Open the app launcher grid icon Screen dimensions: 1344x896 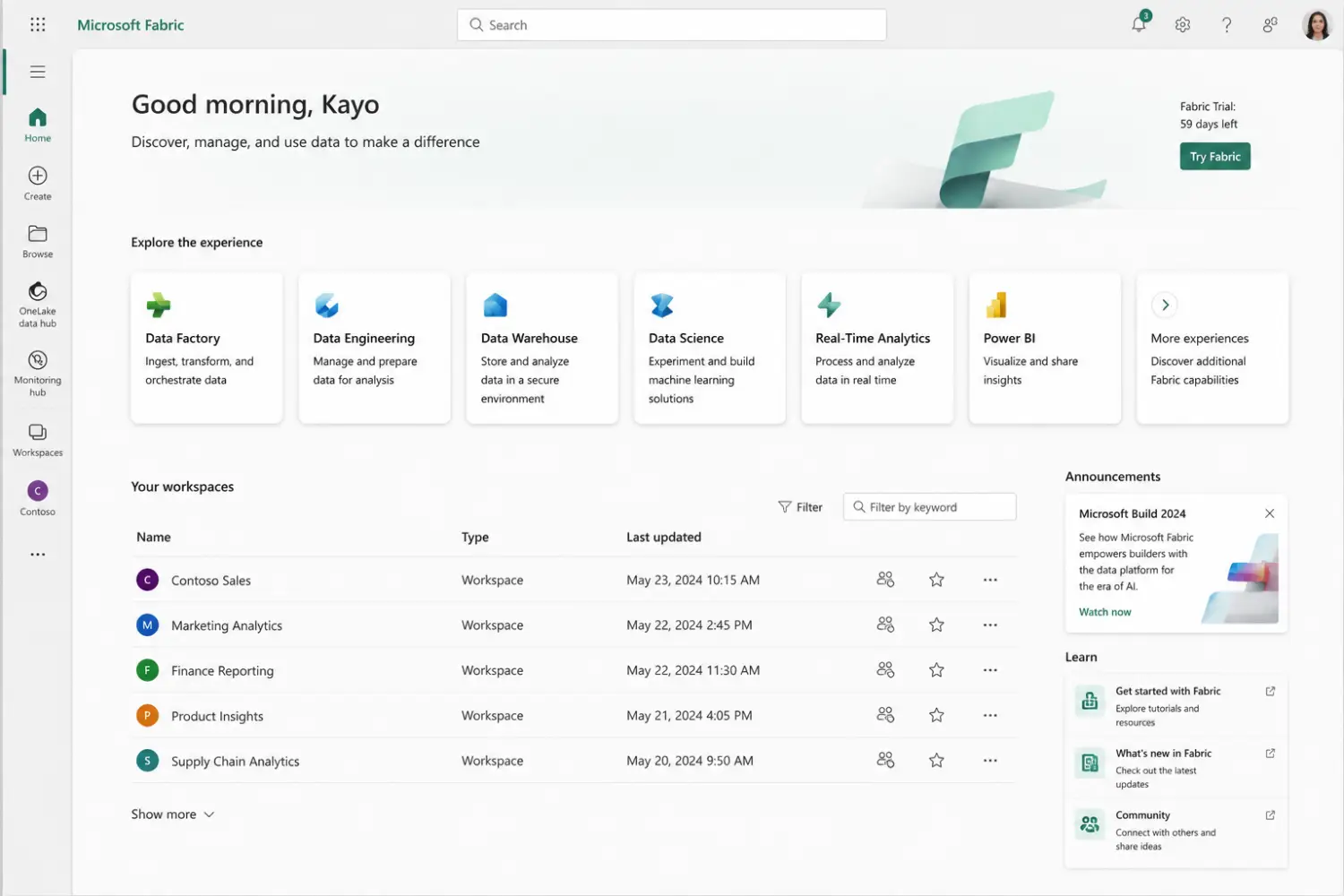point(38,25)
